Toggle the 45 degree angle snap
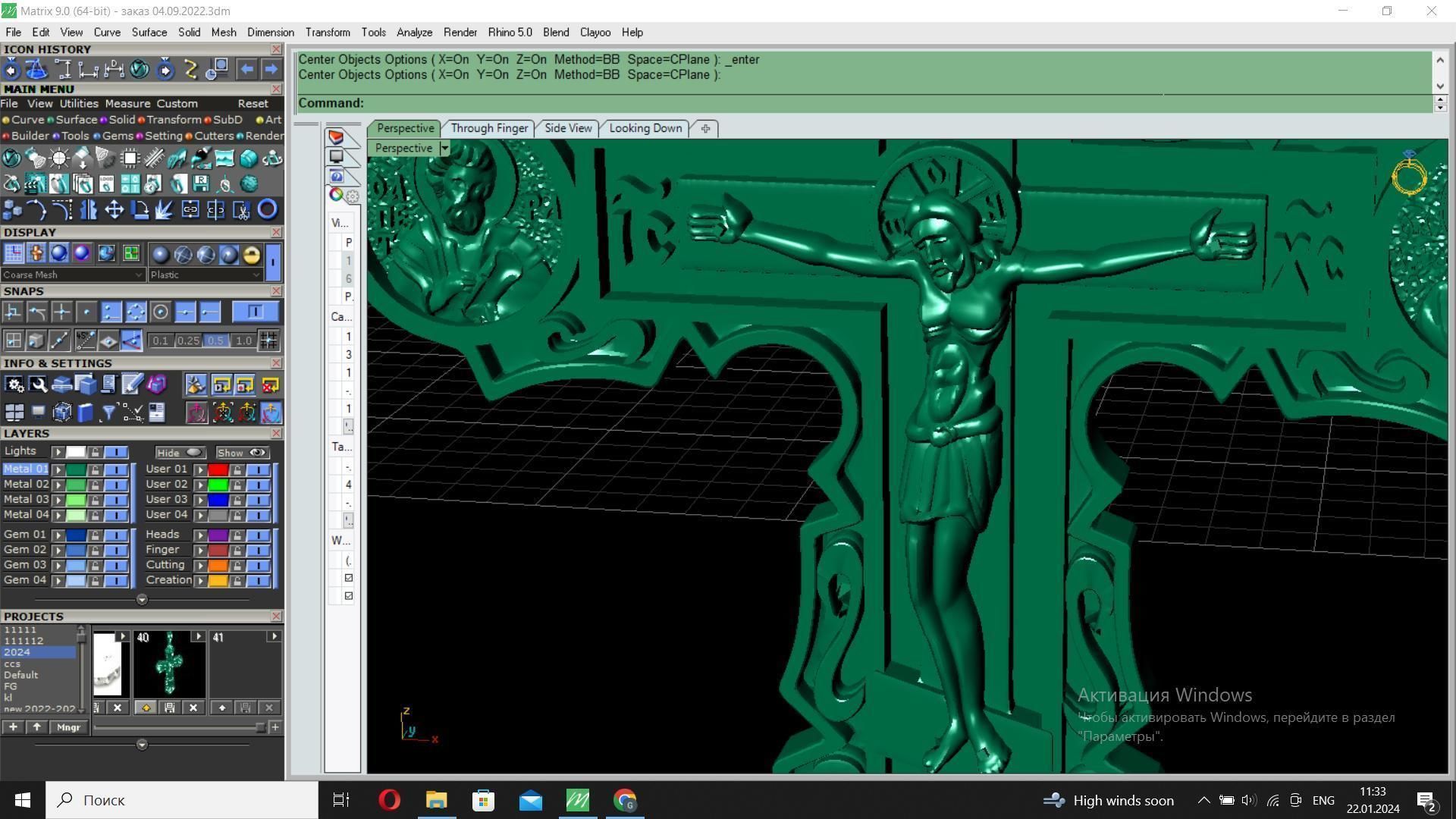Image resolution: width=1456 pixels, height=819 pixels. 85,340
